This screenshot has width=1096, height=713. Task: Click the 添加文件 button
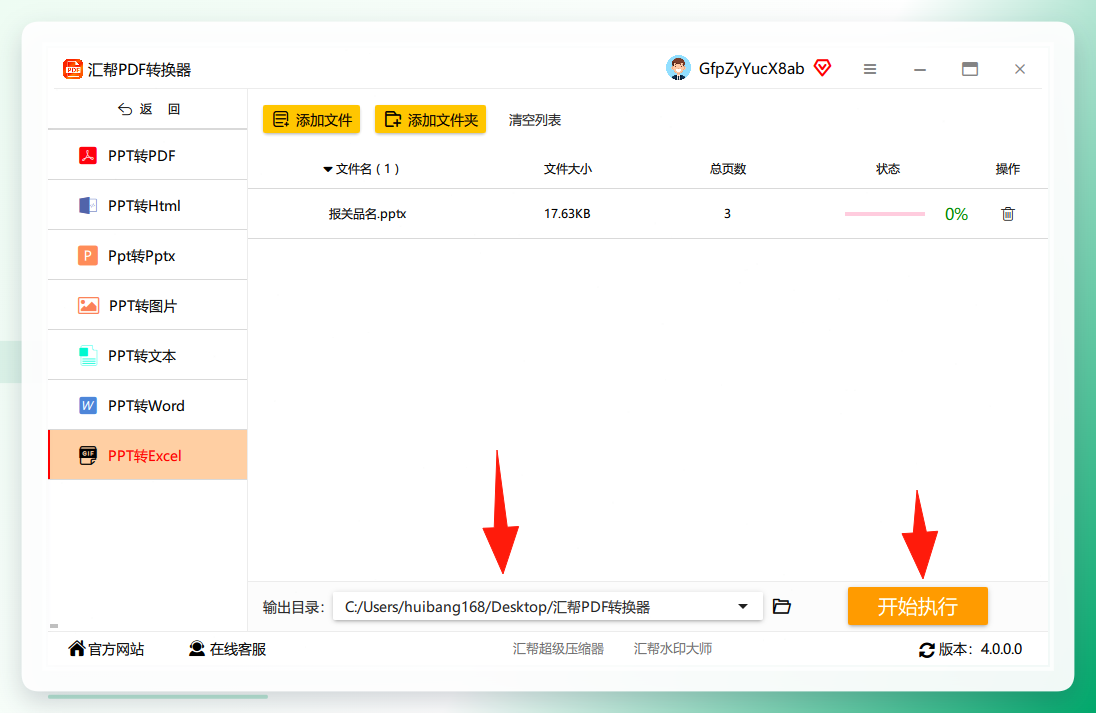click(x=312, y=120)
